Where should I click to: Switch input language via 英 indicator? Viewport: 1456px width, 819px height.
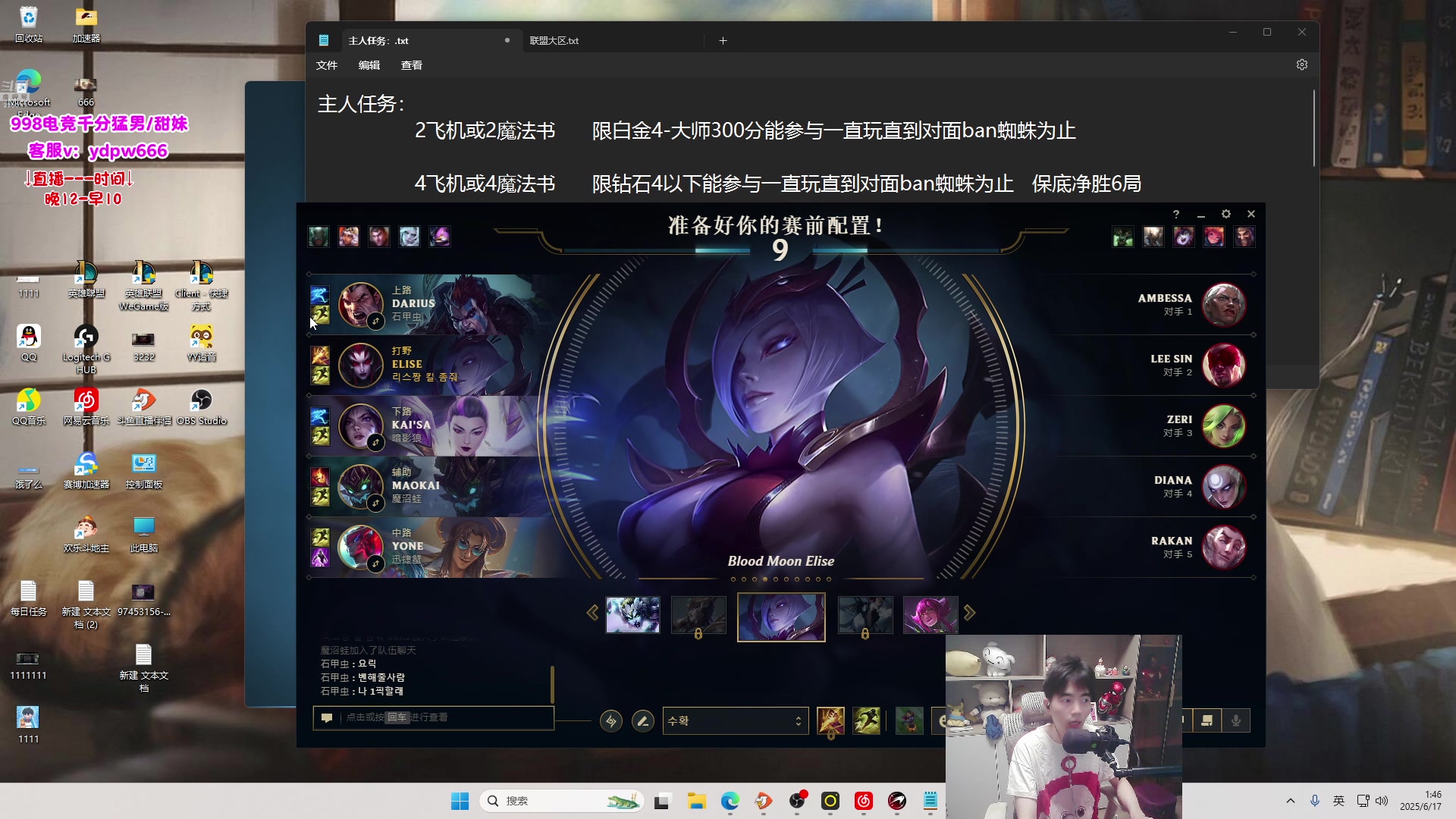[1339, 801]
